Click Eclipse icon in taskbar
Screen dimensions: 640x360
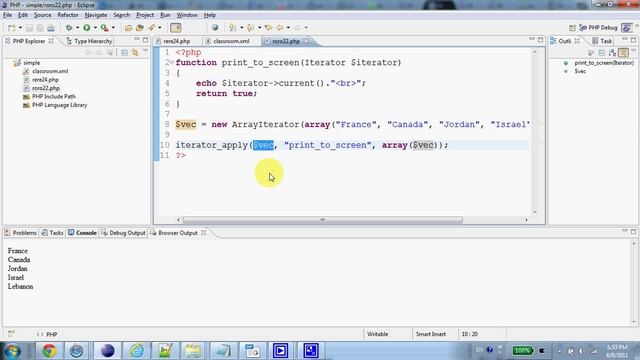(107, 351)
